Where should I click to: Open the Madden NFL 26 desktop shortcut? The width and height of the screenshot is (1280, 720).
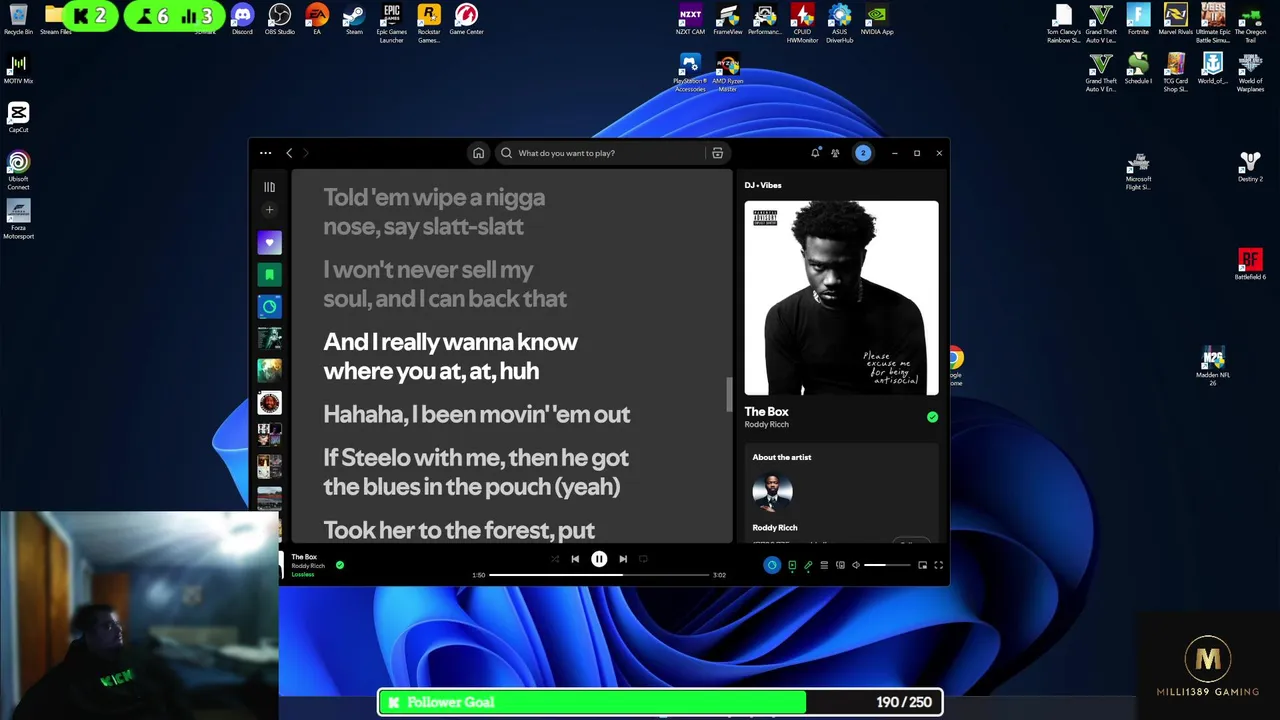(x=1213, y=364)
